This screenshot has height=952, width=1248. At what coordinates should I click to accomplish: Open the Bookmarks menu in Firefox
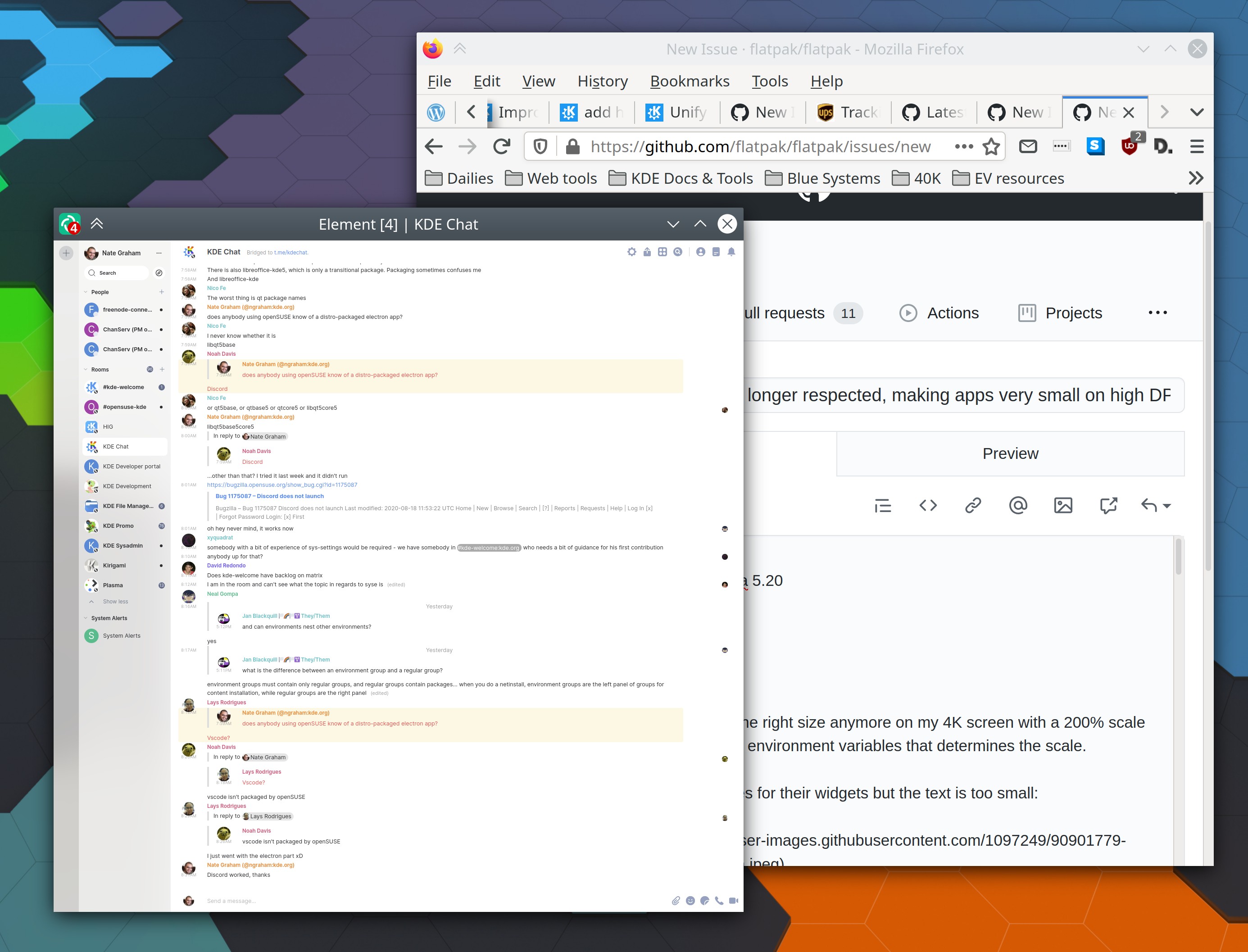690,81
